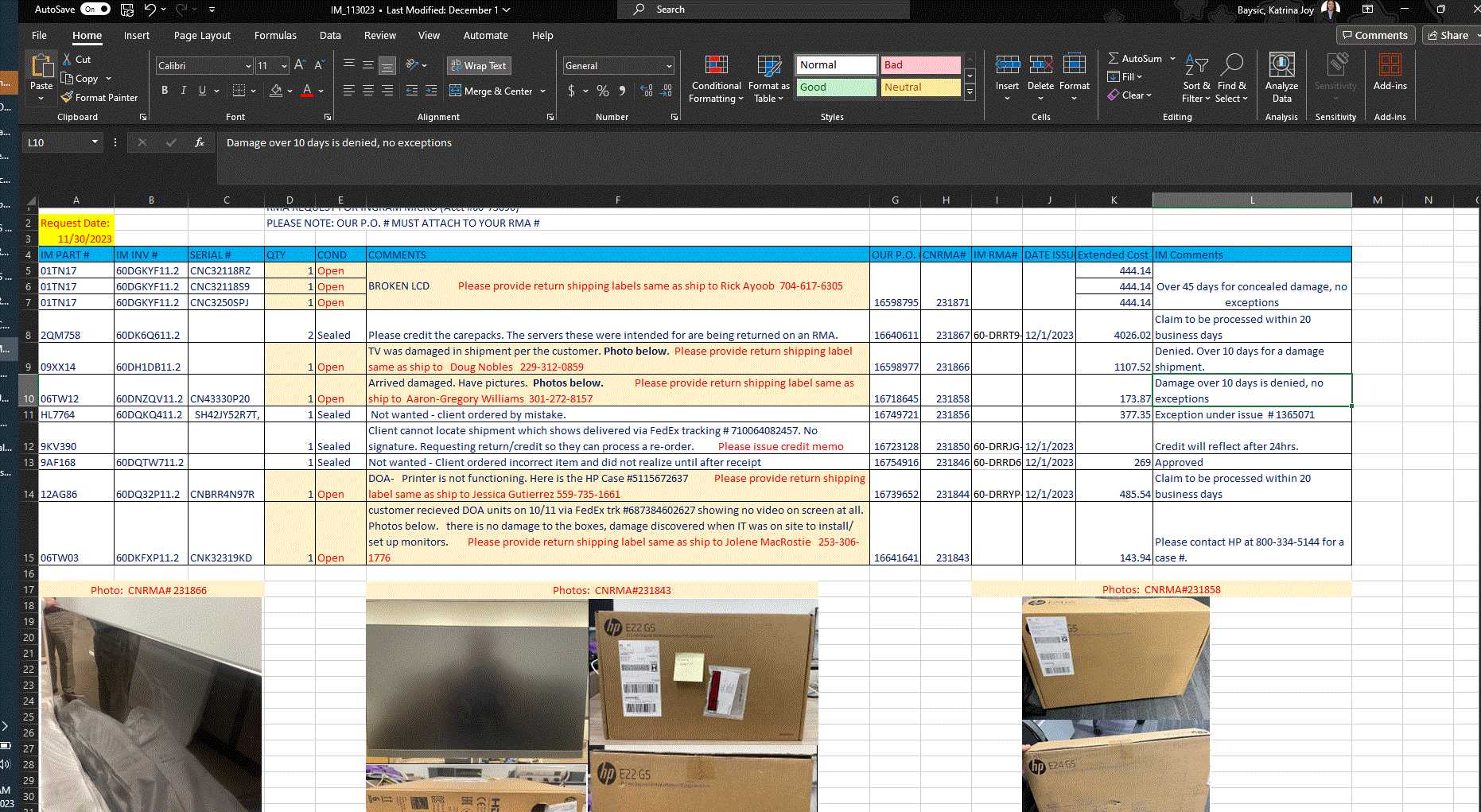1481x812 pixels.
Task: Switch to the Page Layout tab
Action: pos(202,36)
